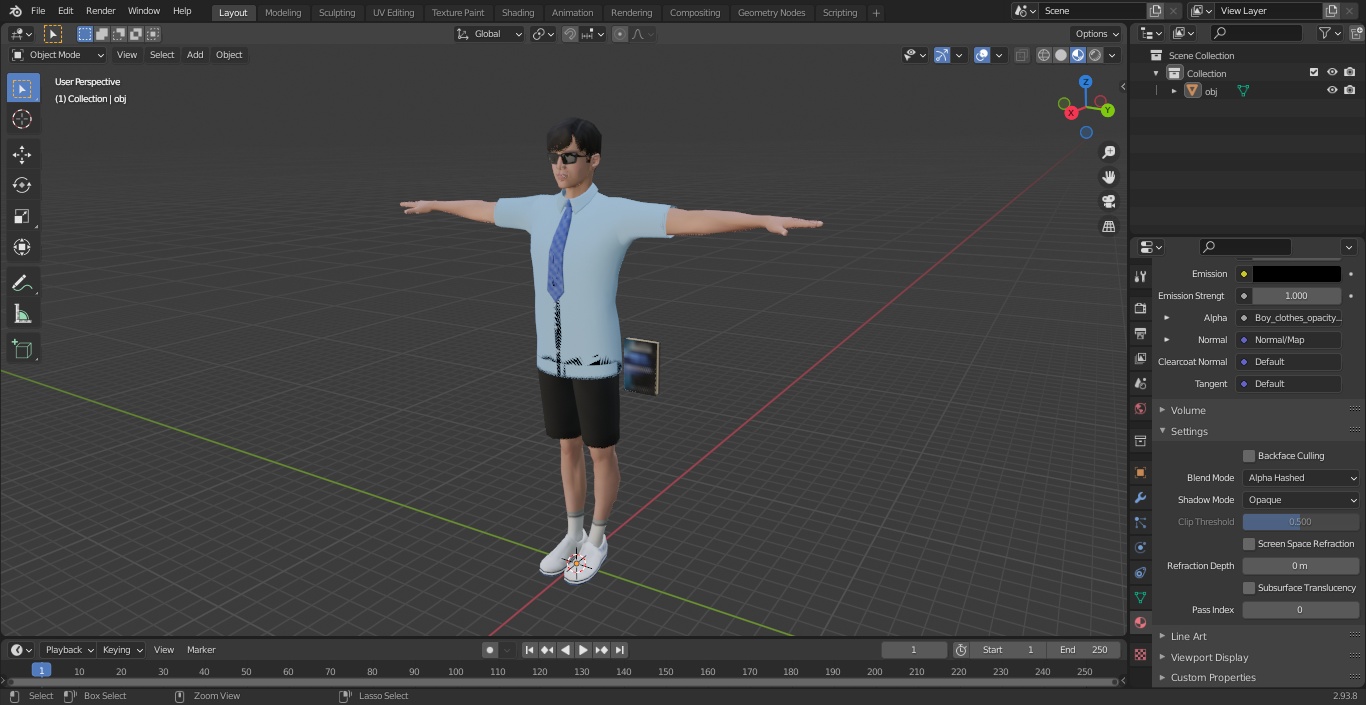
Task: Switch to the Geometry Nodes workspace tab
Action: point(771,12)
